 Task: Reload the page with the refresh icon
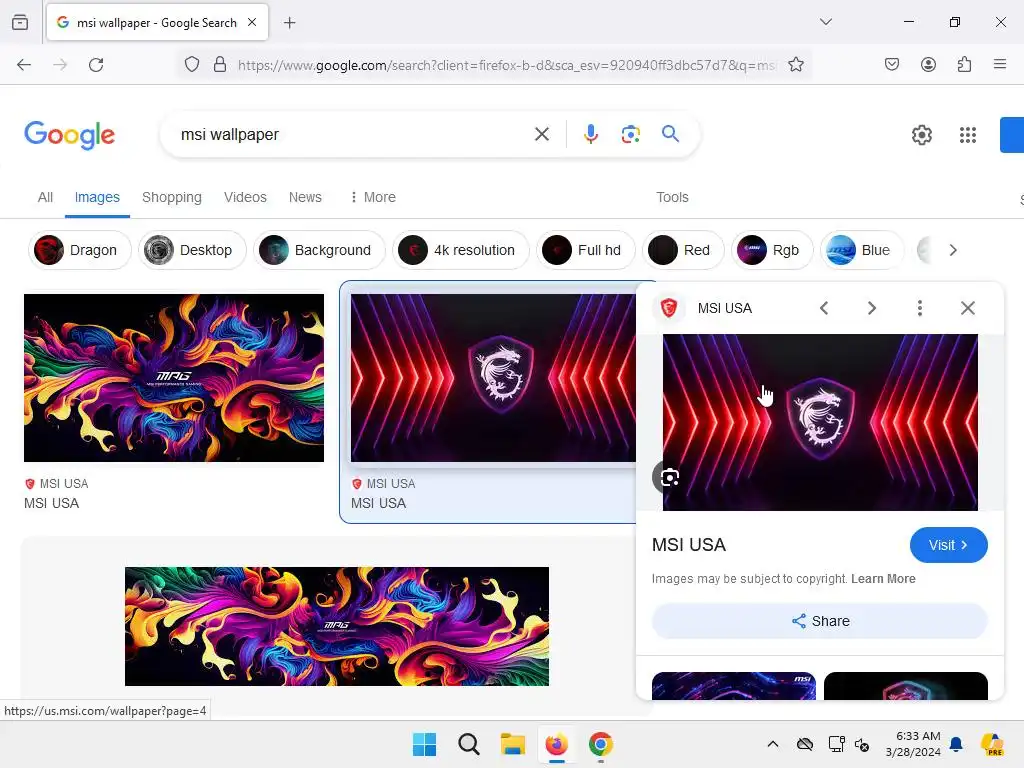coord(96,65)
